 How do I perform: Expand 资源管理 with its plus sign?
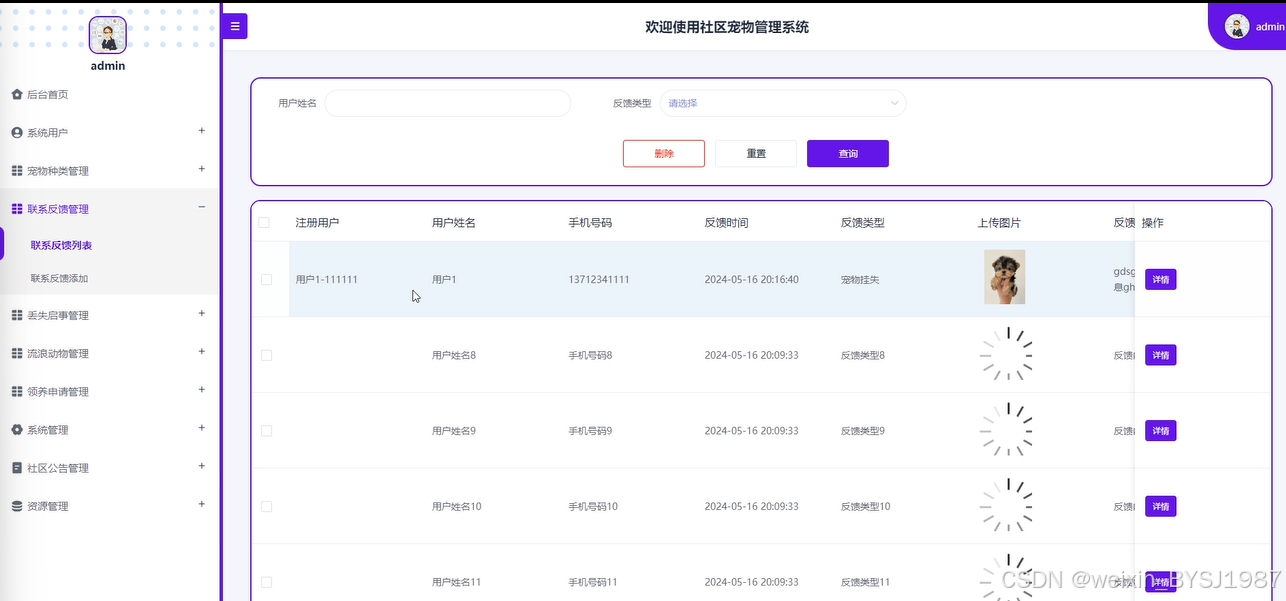[201, 503]
